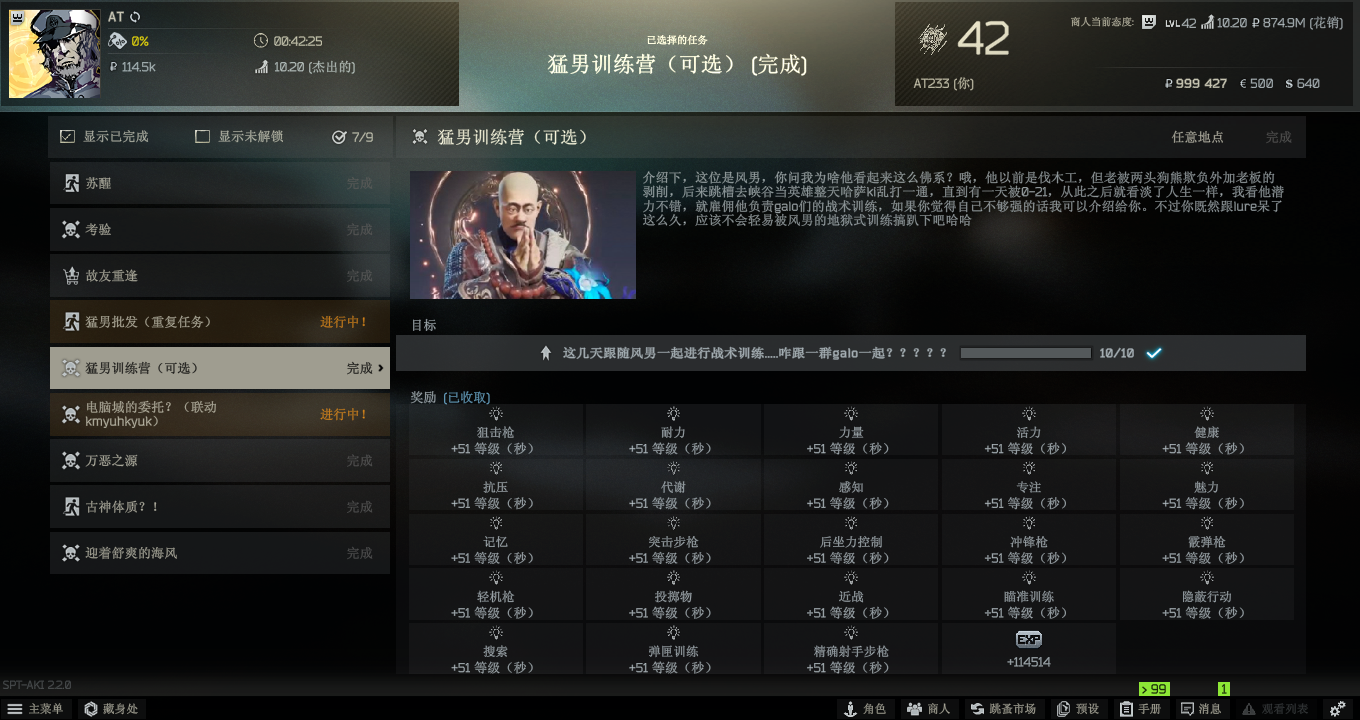The image size is (1360, 720).
Task: Expand the 猛男训练营 task arrow
Action: coord(381,368)
